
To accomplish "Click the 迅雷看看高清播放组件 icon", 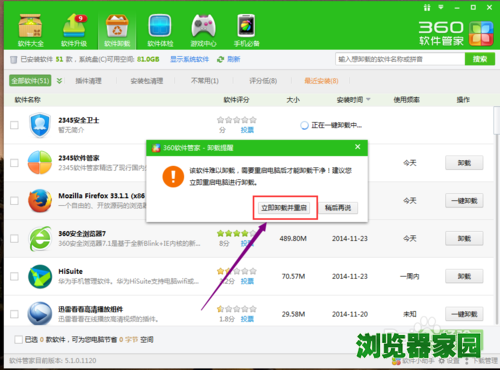I will (x=40, y=314).
